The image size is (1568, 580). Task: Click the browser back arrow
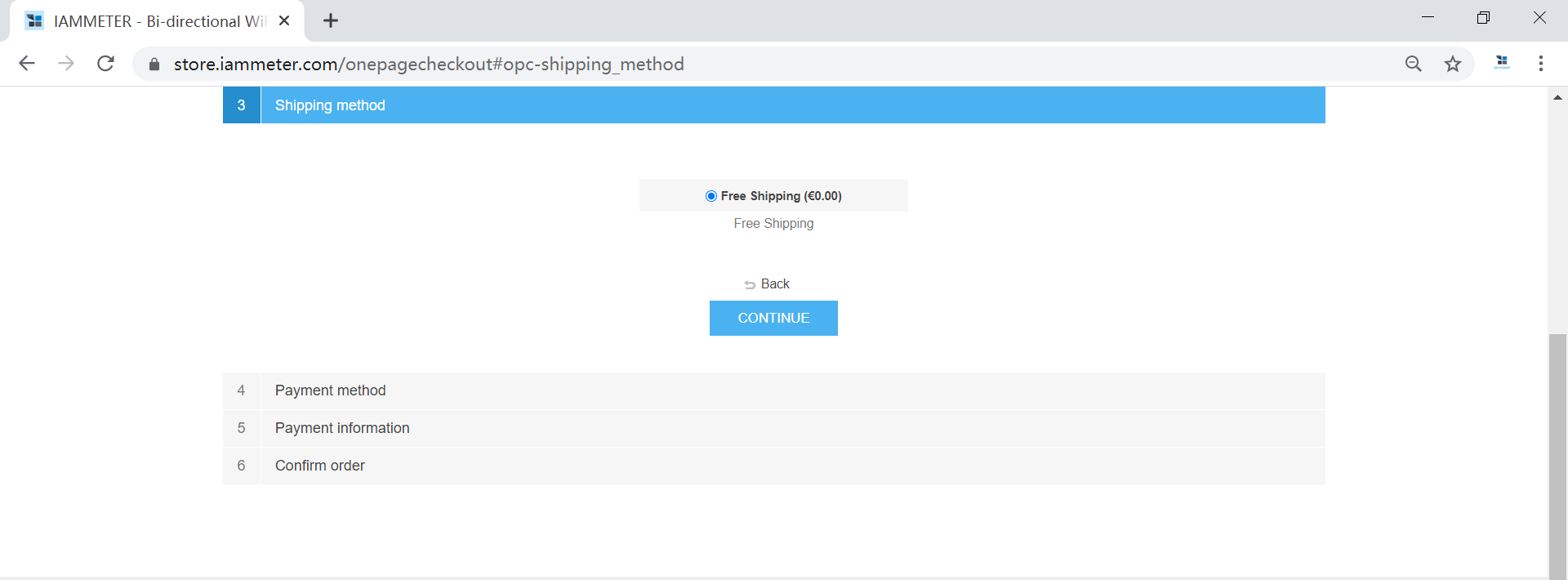pyautogui.click(x=27, y=64)
